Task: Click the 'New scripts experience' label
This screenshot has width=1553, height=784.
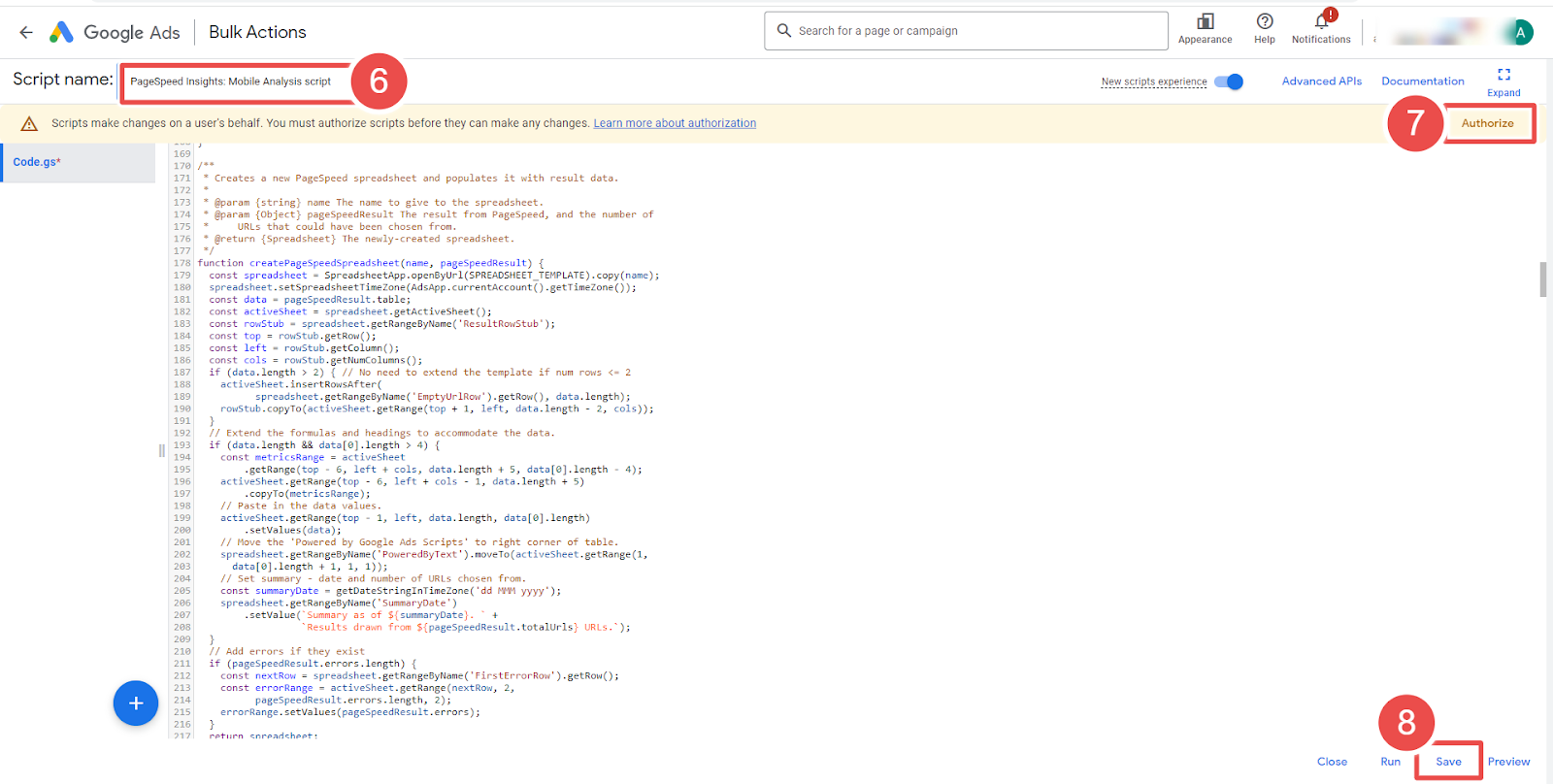Action: click(x=1154, y=82)
